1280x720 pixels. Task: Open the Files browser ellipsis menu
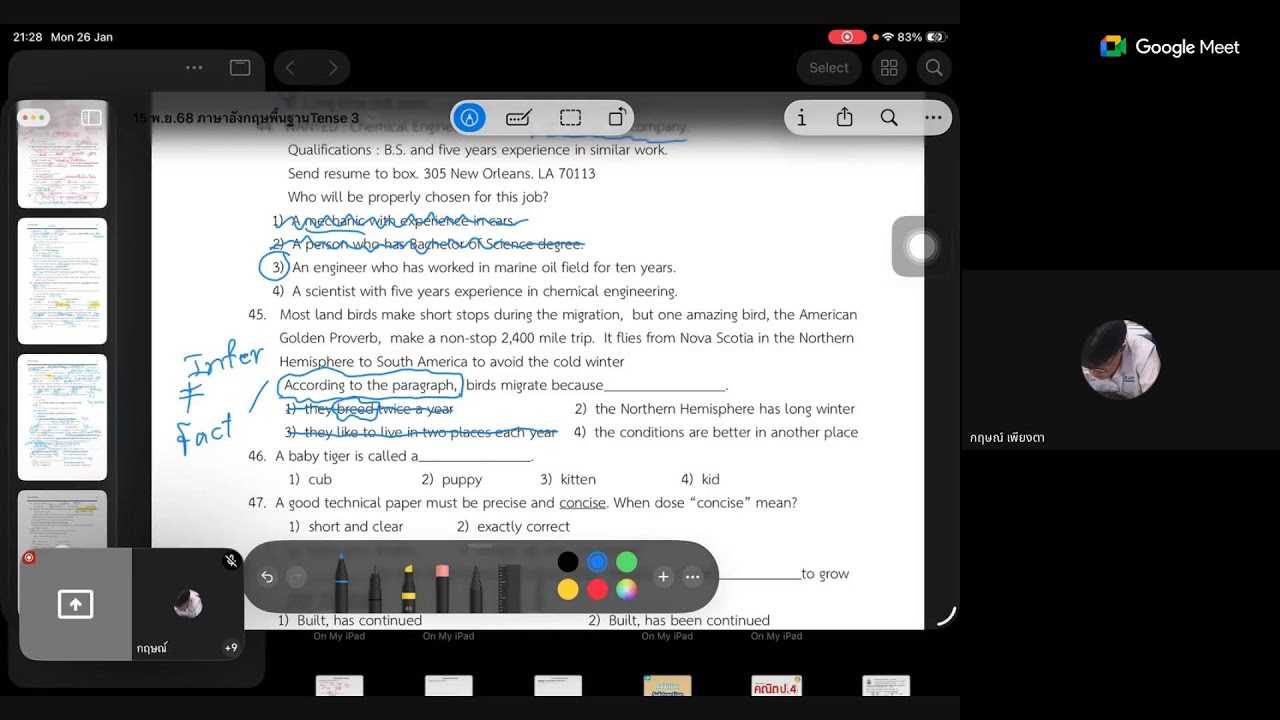[x=194, y=68]
